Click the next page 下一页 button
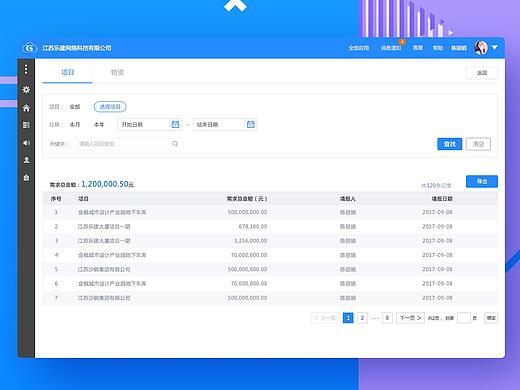The height and width of the screenshot is (390, 520). (x=410, y=318)
